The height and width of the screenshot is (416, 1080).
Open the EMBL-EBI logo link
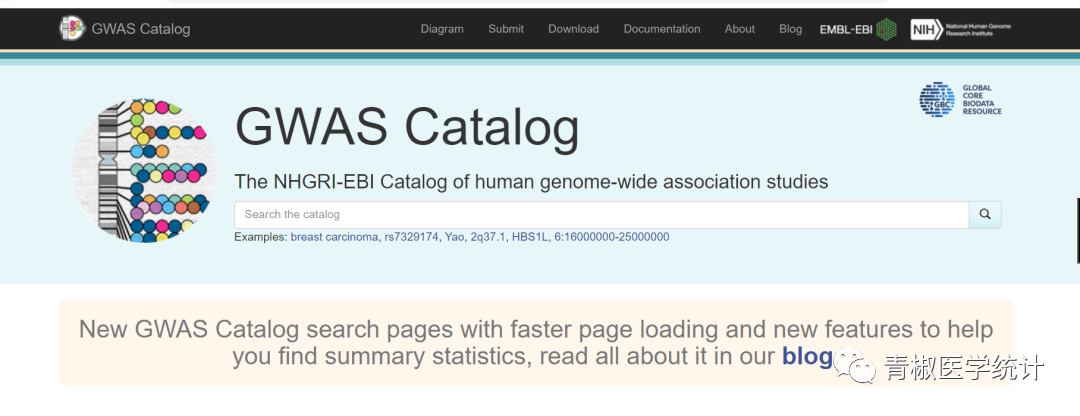(858, 29)
